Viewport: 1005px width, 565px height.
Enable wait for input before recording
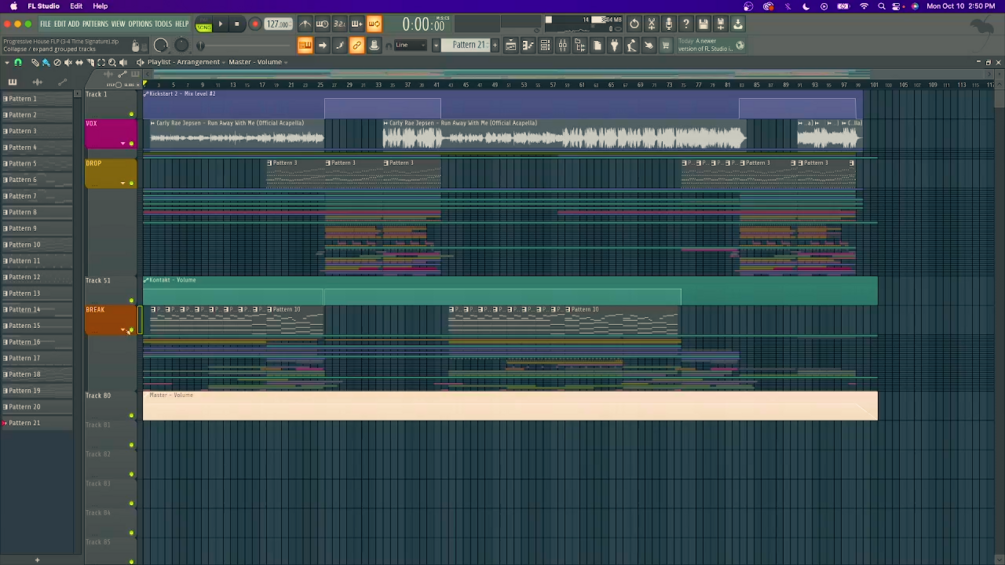coord(322,24)
